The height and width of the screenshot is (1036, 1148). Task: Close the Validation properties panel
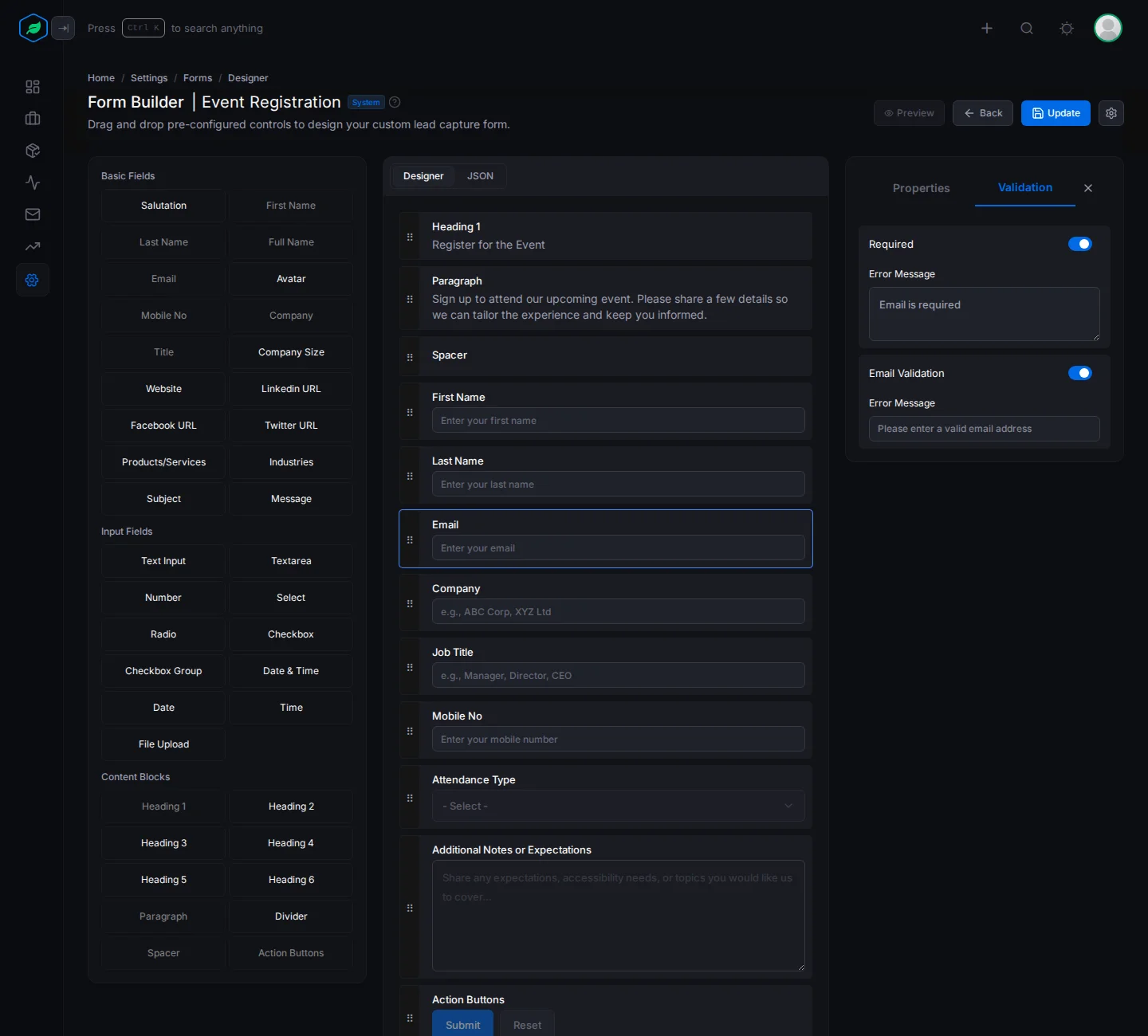[x=1088, y=188]
